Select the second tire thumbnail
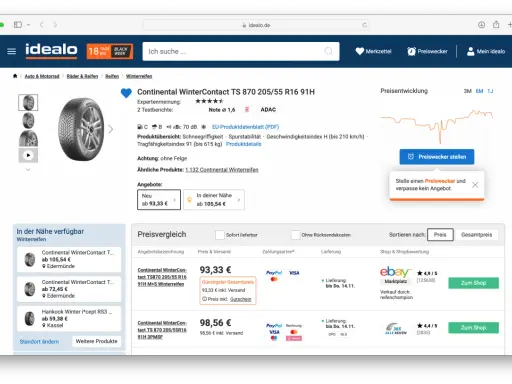This screenshot has height=384, width=512. coord(28,120)
